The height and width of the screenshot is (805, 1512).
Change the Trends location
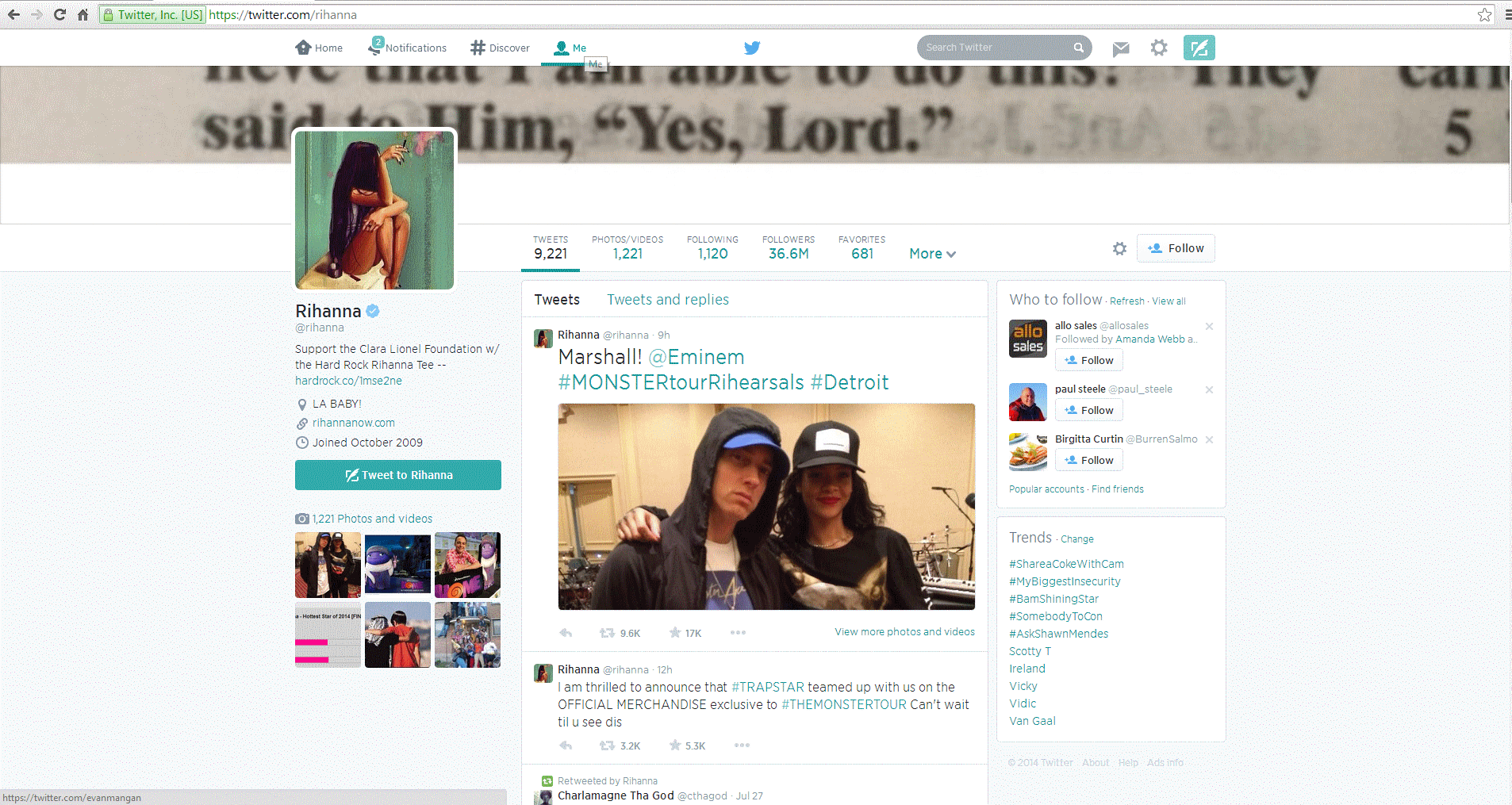click(x=1076, y=539)
